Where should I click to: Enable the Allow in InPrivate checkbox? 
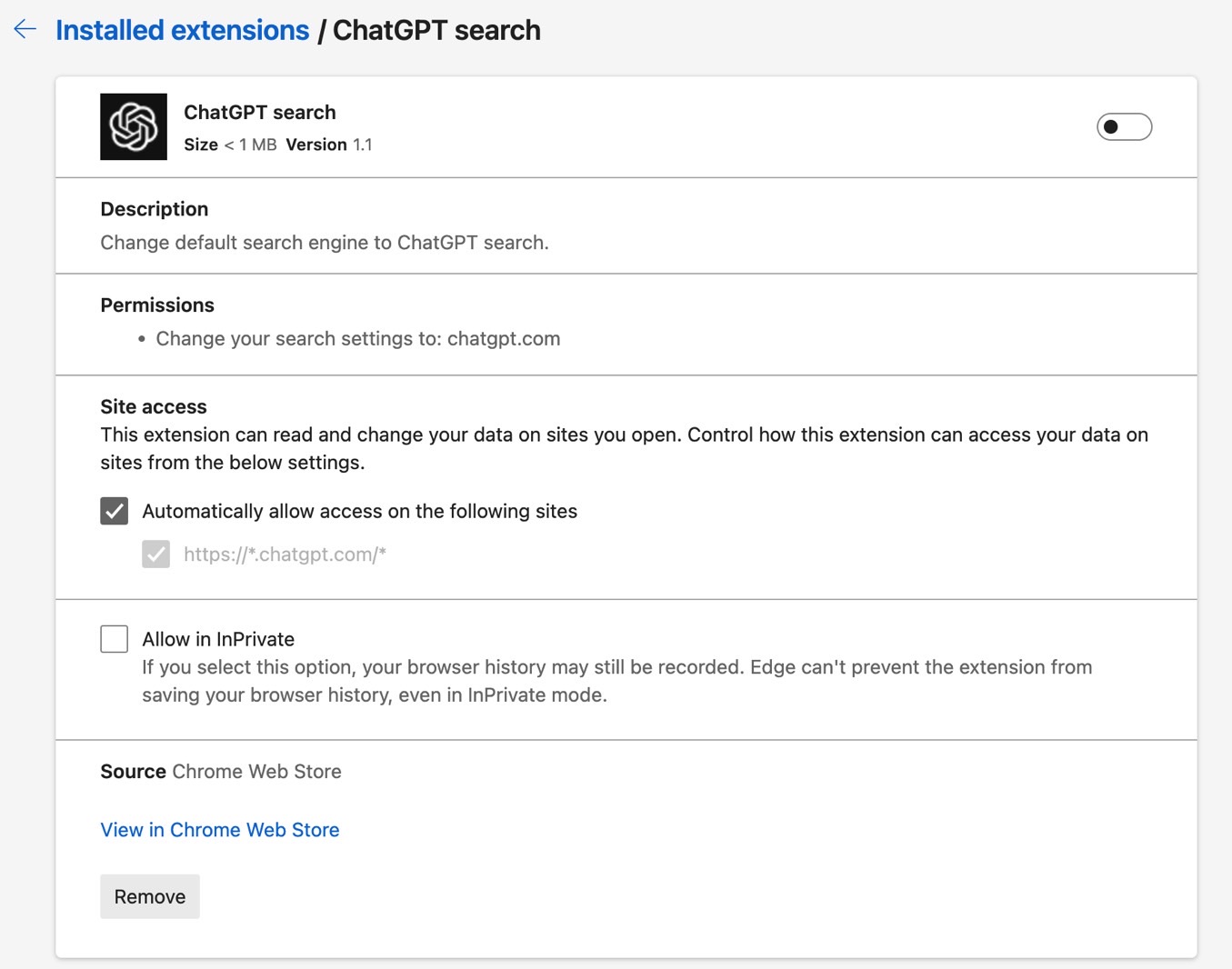(x=115, y=639)
